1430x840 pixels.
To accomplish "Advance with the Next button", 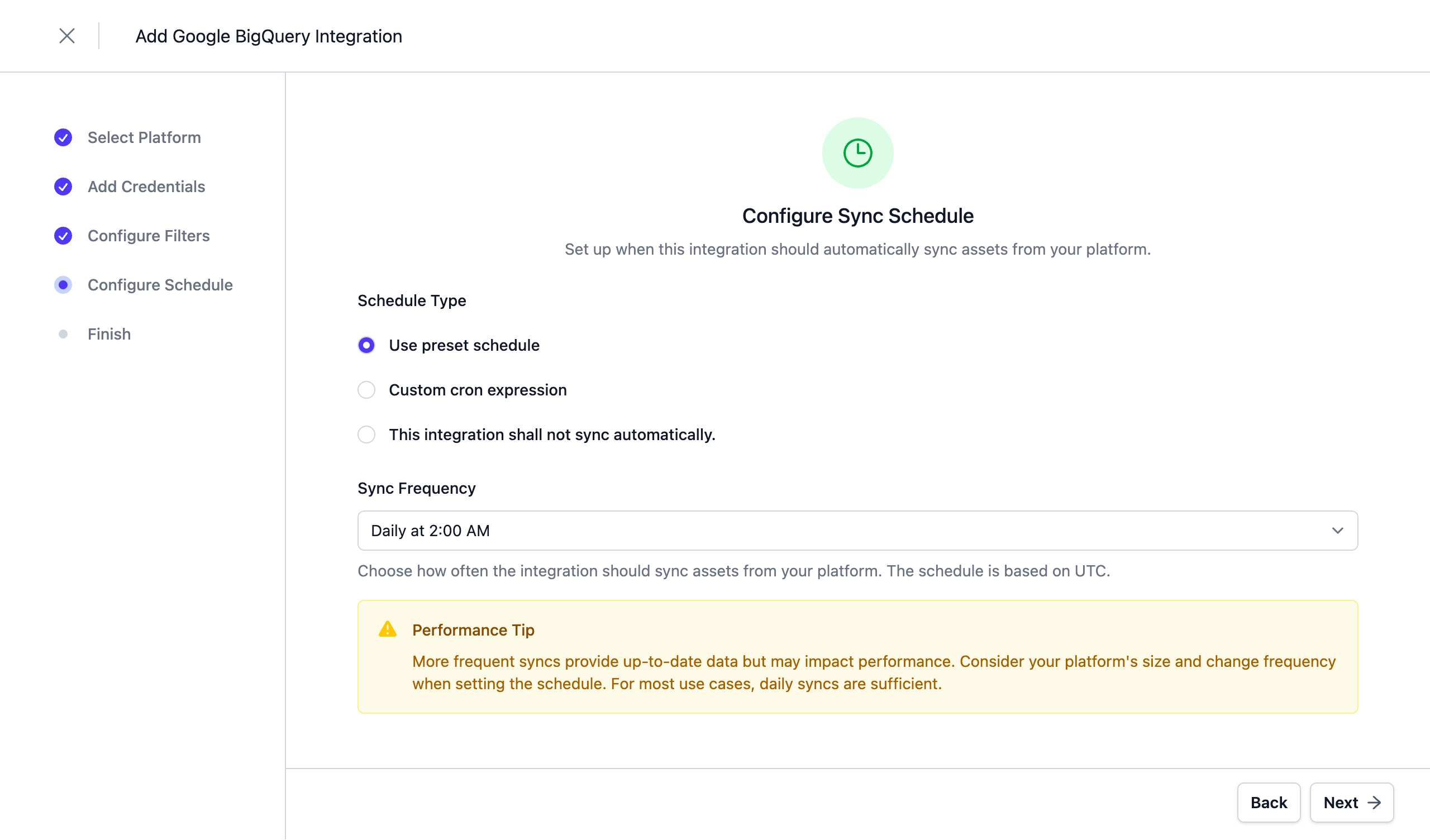I will 1351,803.
